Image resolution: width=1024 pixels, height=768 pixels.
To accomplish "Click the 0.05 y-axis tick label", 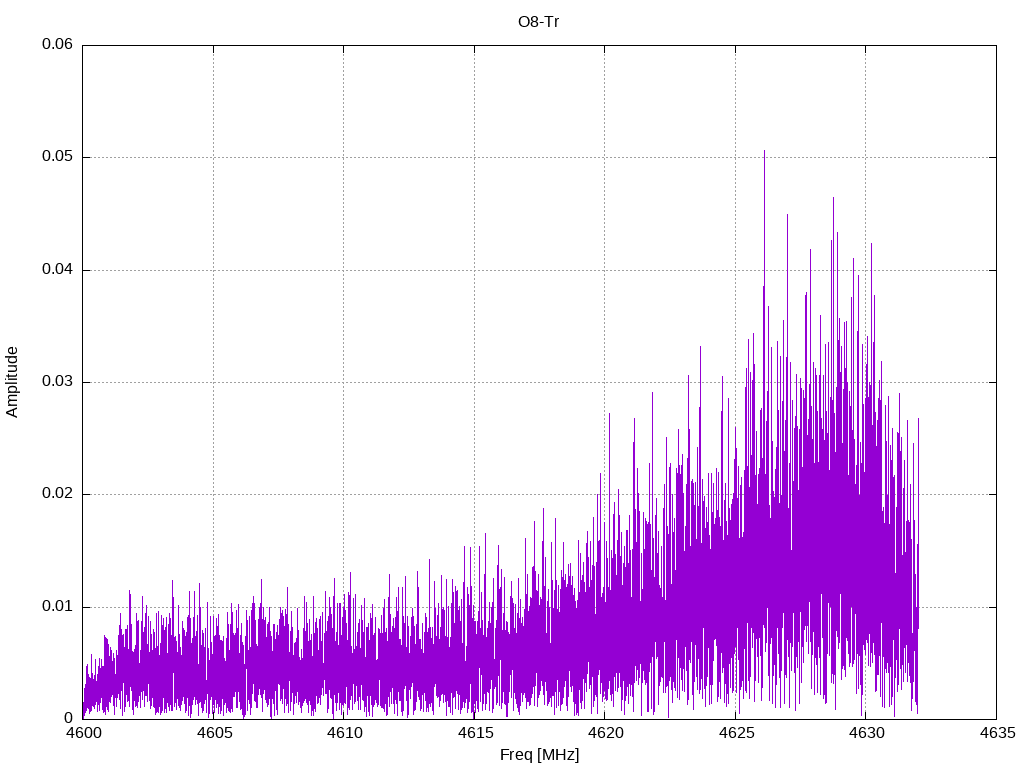I will click(x=57, y=156).
